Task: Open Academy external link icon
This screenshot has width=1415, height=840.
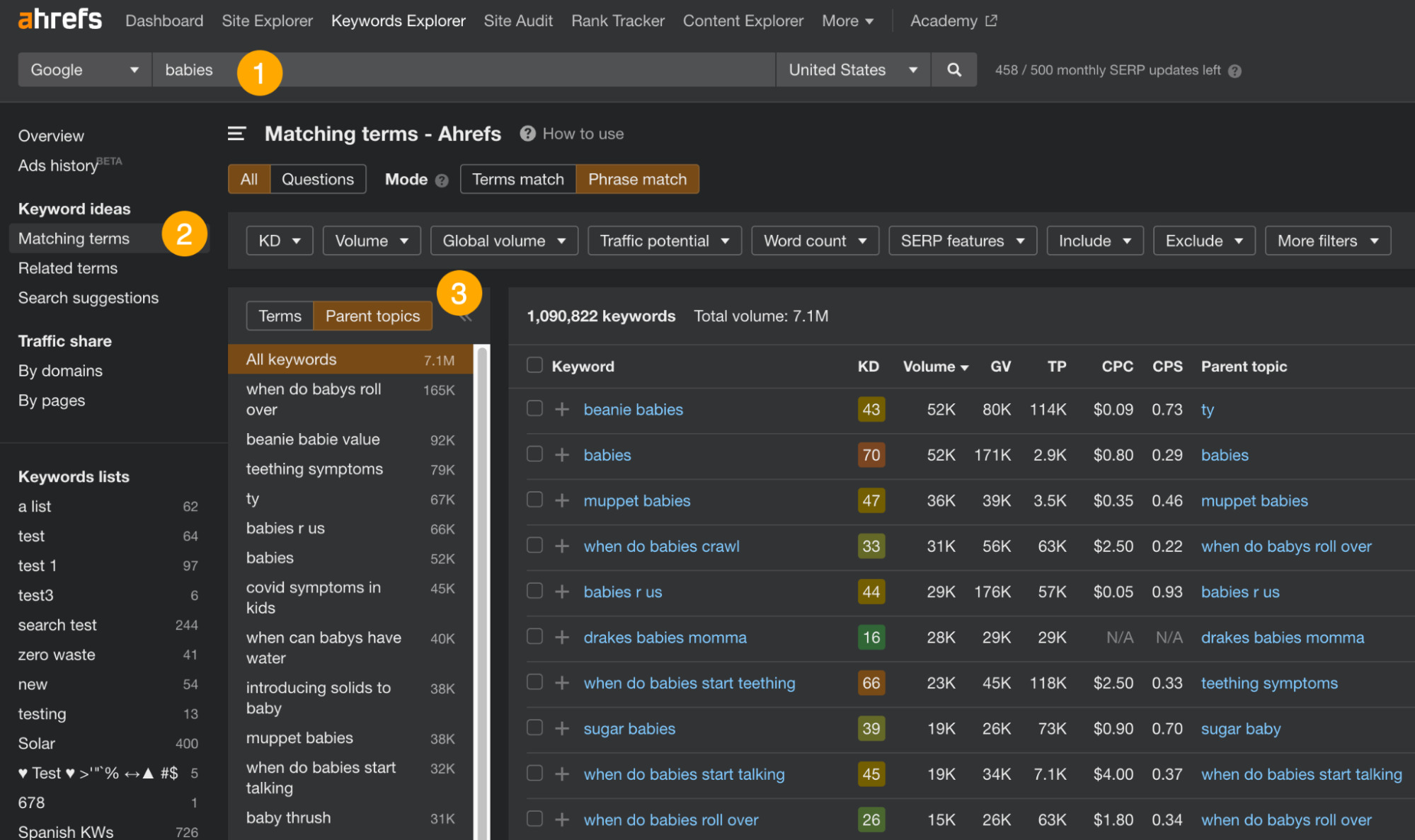Action: coord(991,21)
